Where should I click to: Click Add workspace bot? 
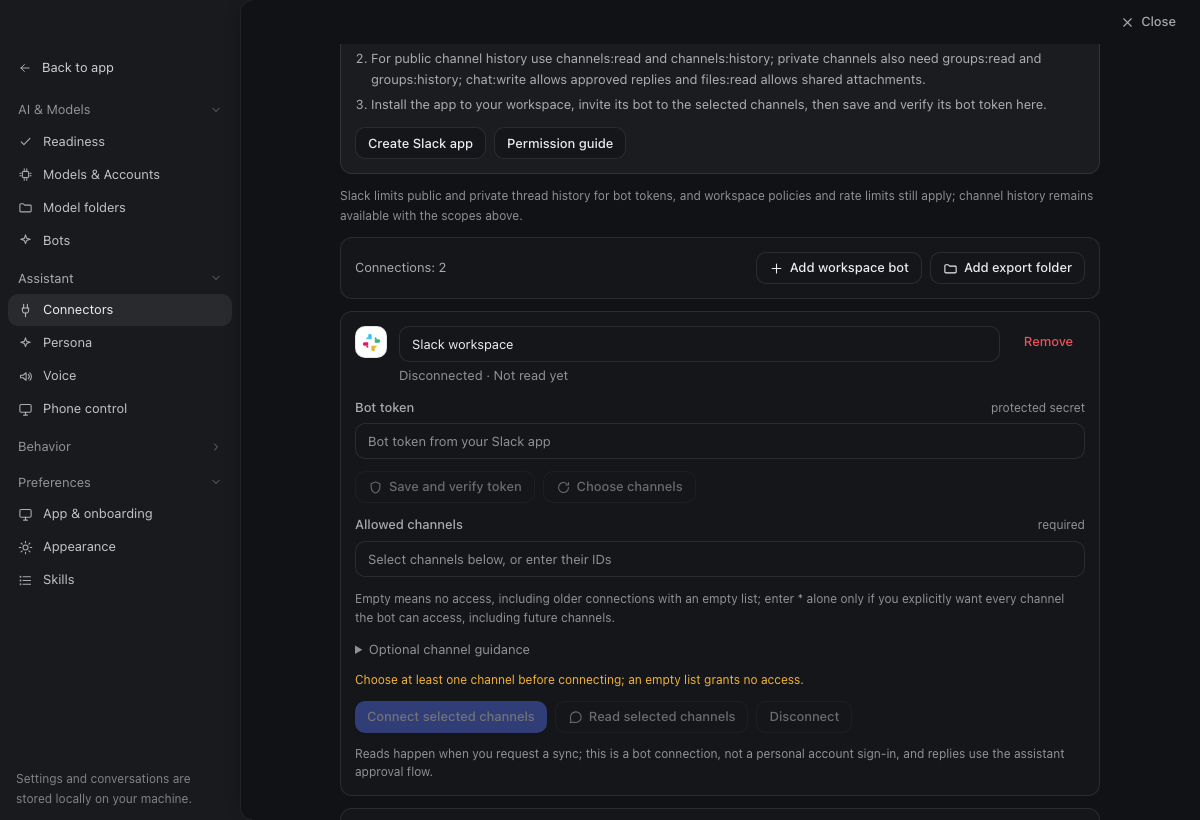click(x=839, y=268)
